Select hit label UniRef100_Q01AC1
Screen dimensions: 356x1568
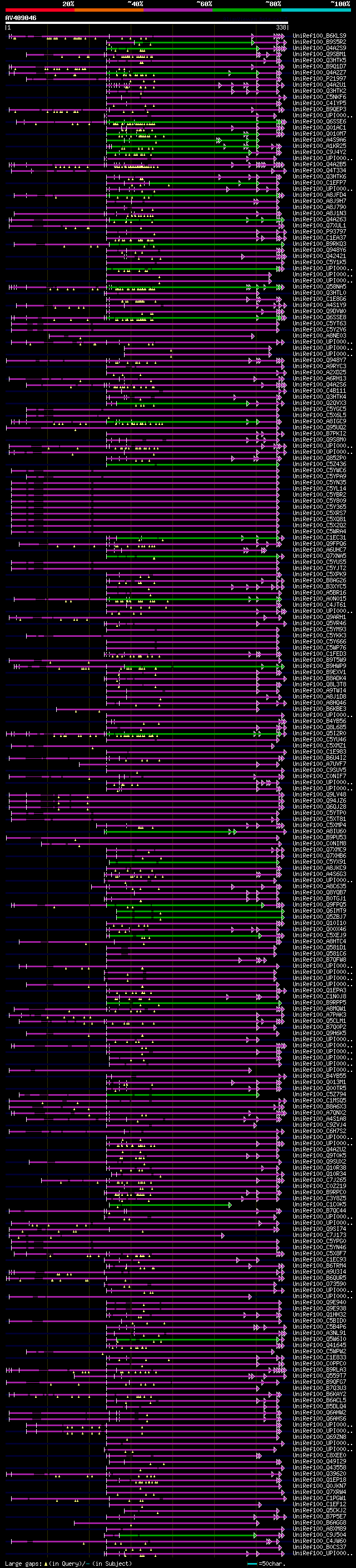point(319,128)
